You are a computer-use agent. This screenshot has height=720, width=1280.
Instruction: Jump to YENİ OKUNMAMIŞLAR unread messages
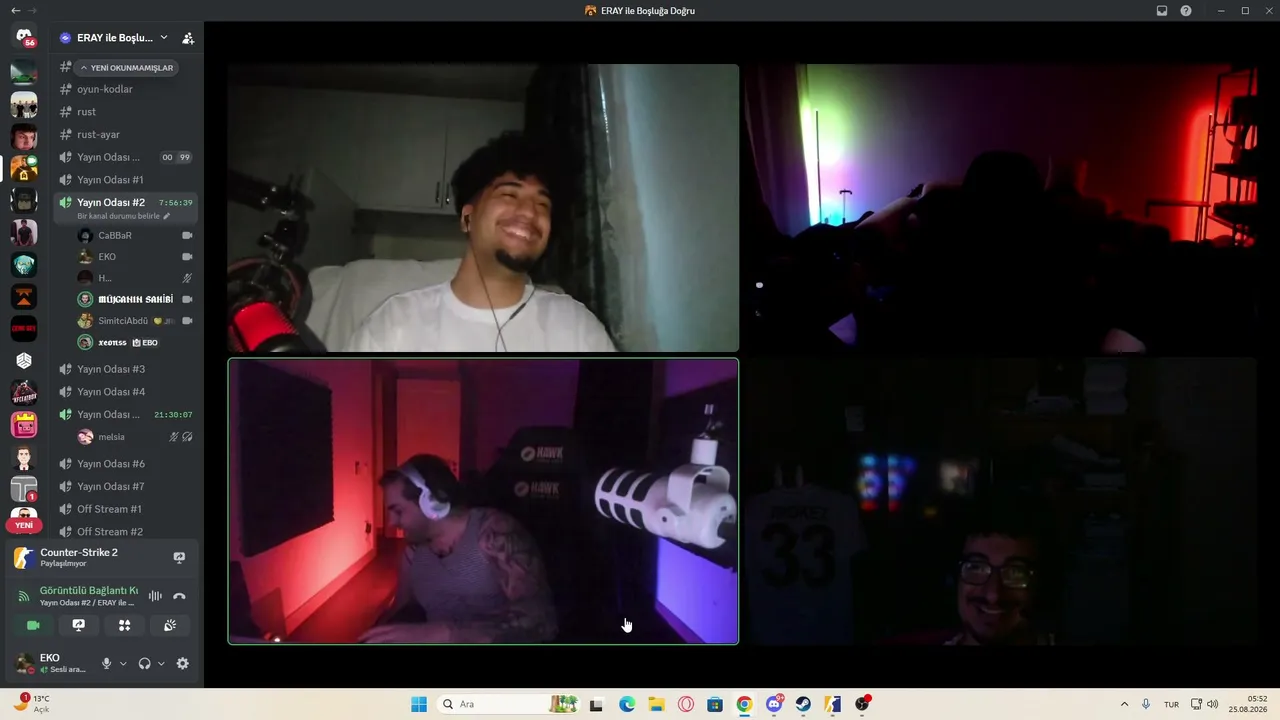127,68
